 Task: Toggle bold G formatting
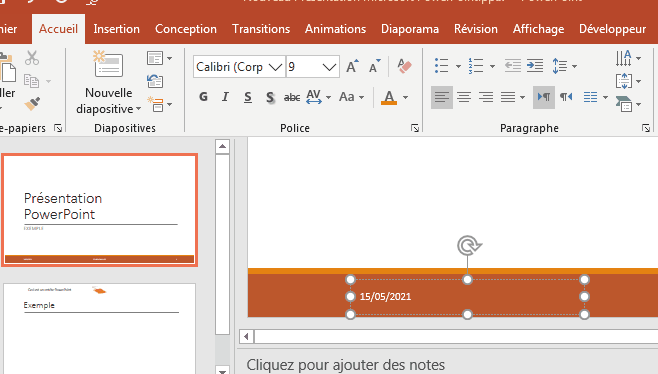203,97
